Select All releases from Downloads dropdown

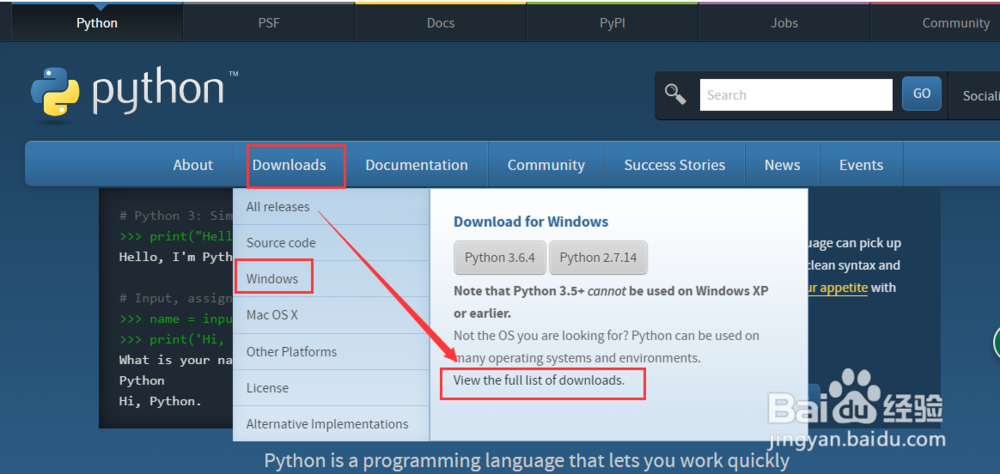pyautogui.click(x=278, y=207)
